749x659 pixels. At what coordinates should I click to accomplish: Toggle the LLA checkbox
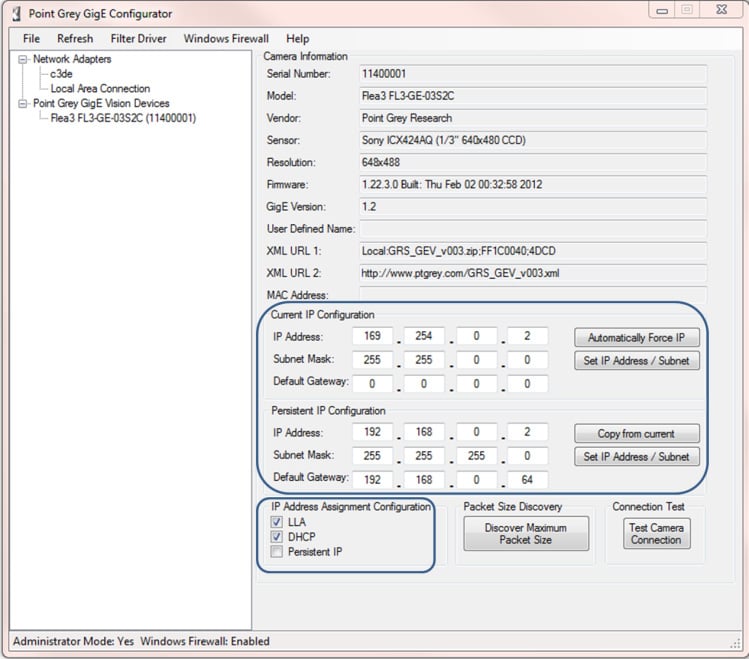[x=277, y=522]
